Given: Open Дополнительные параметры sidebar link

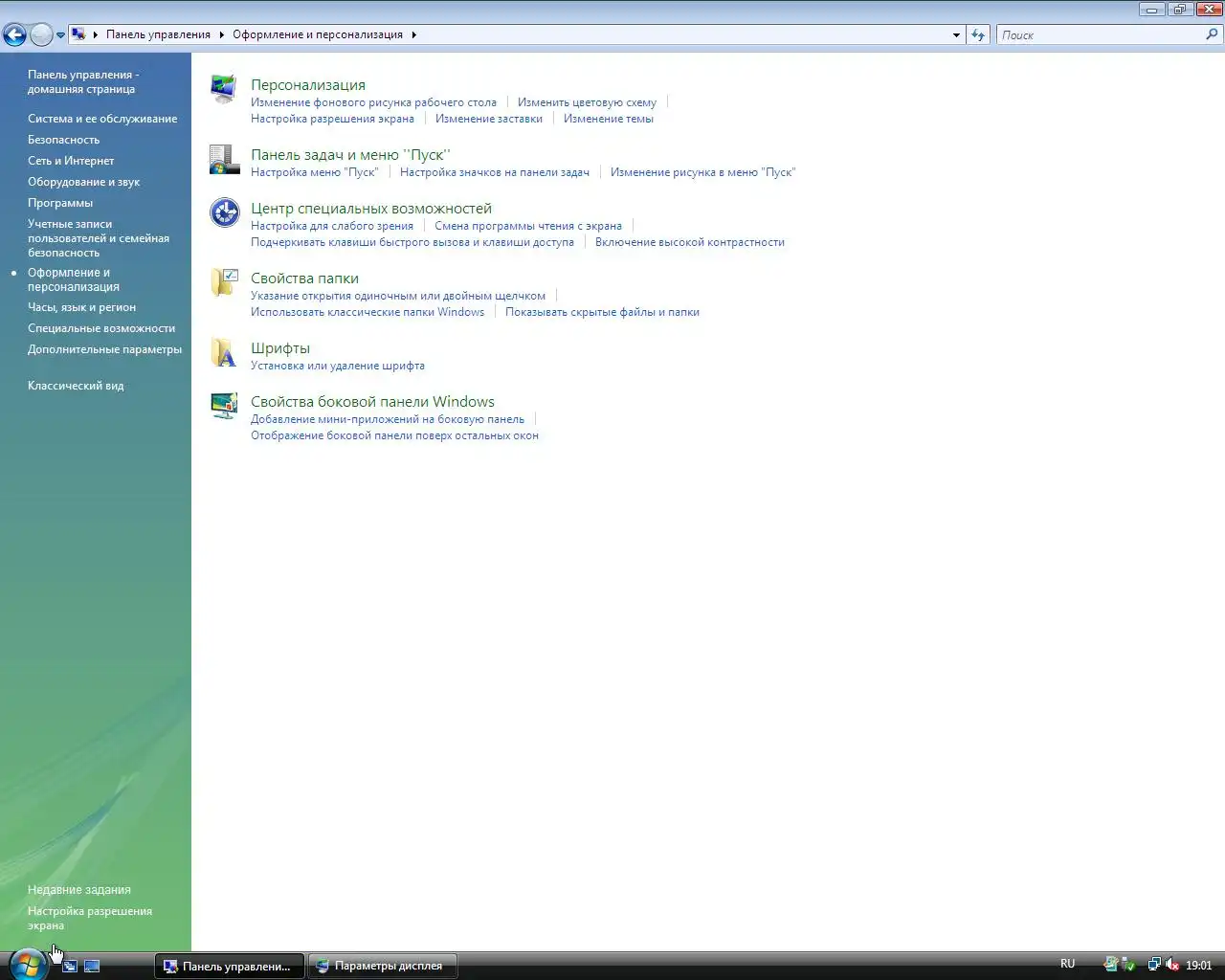Looking at the screenshot, I should 104,349.
